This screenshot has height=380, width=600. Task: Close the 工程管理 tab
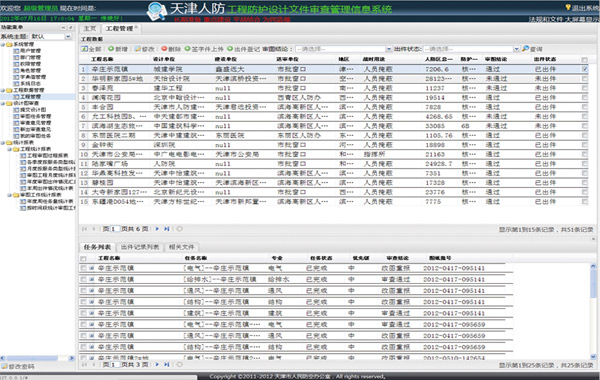pyautogui.click(x=136, y=27)
